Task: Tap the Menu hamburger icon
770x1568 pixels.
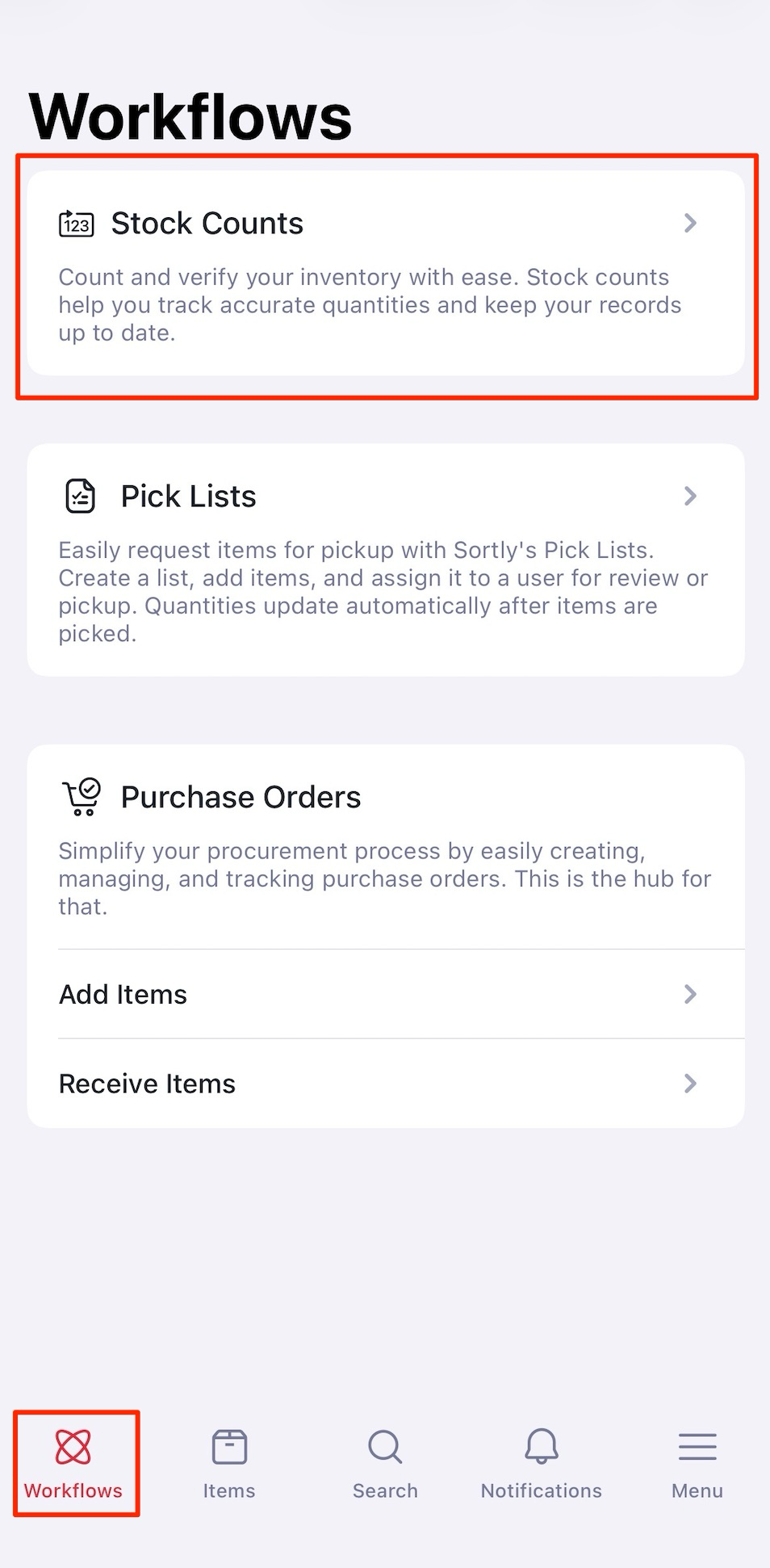Action: [697, 1447]
